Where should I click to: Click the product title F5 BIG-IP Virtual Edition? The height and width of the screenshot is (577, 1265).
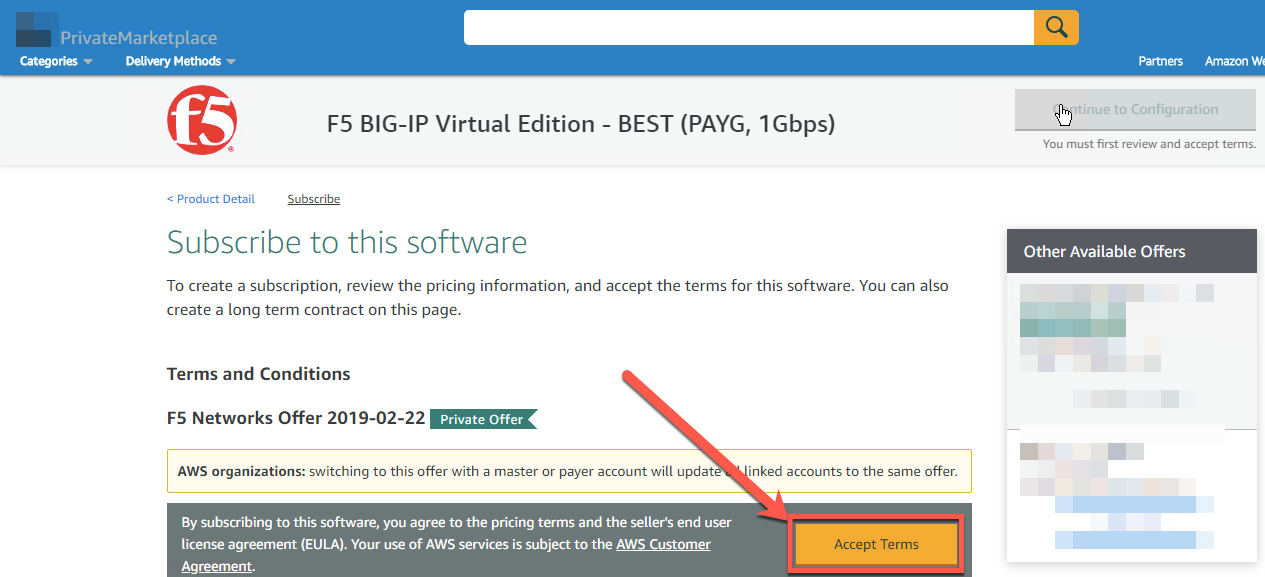point(581,124)
